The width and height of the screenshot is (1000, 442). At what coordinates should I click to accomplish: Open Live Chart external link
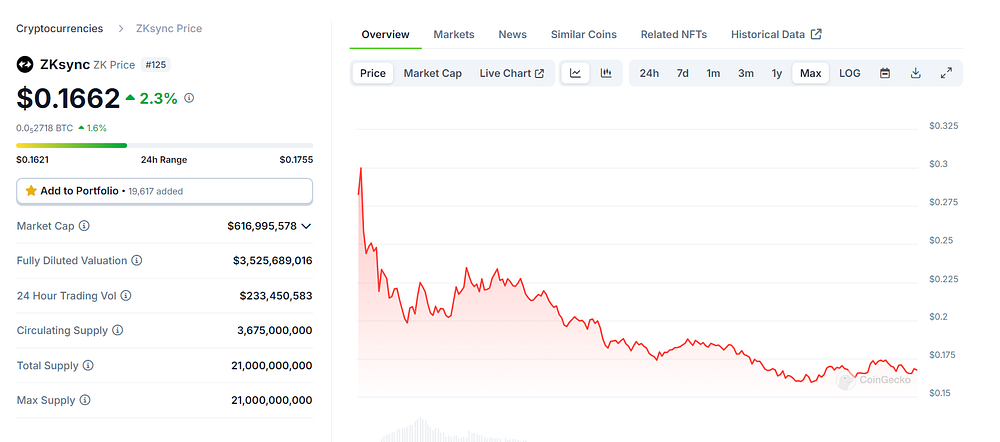(511, 73)
